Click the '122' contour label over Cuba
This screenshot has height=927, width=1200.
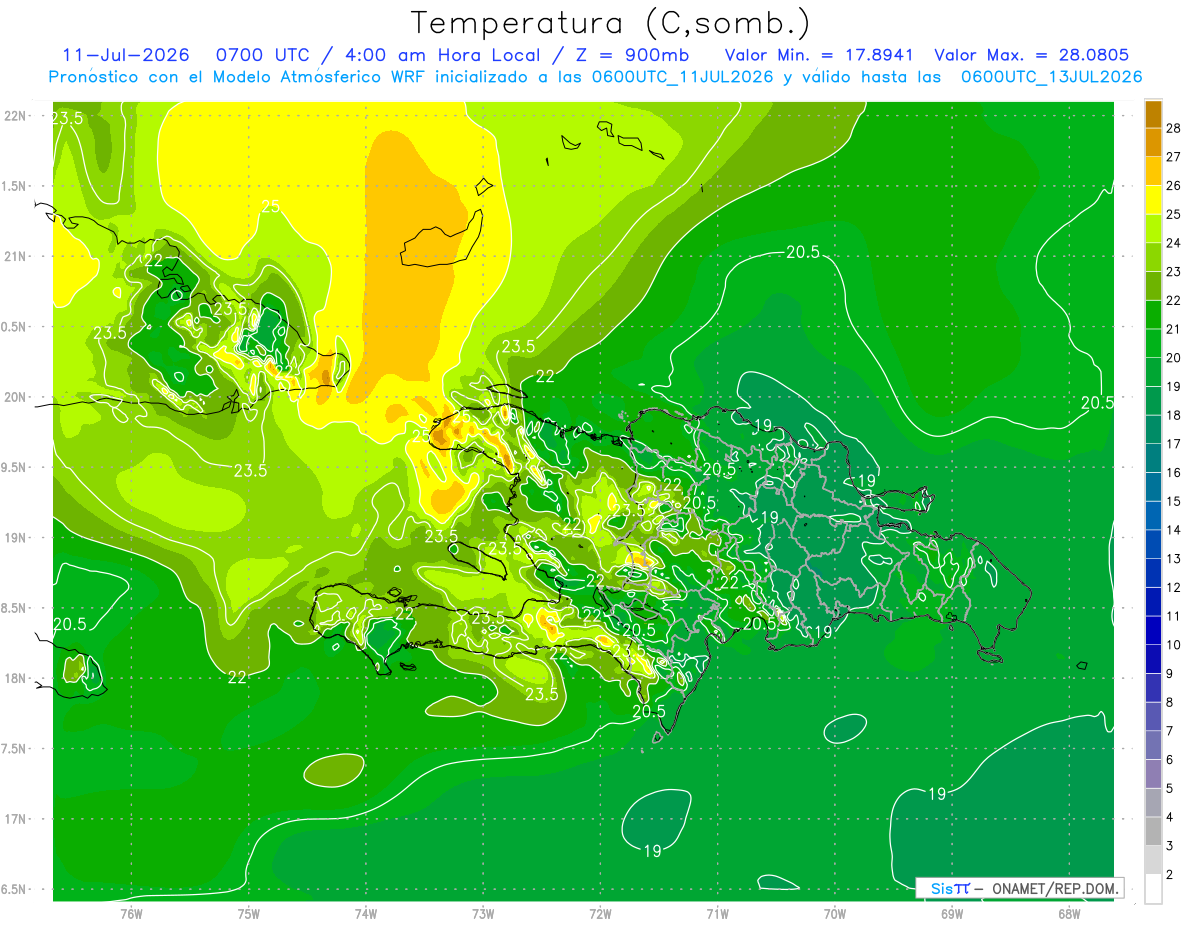(151, 261)
